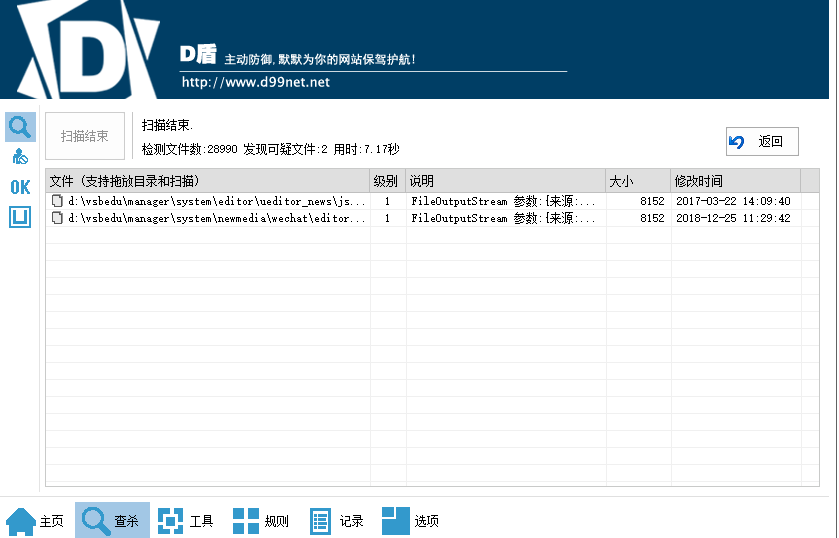Click the file icon of the wechat row
Screen dimensions: 839x538
tap(57, 218)
